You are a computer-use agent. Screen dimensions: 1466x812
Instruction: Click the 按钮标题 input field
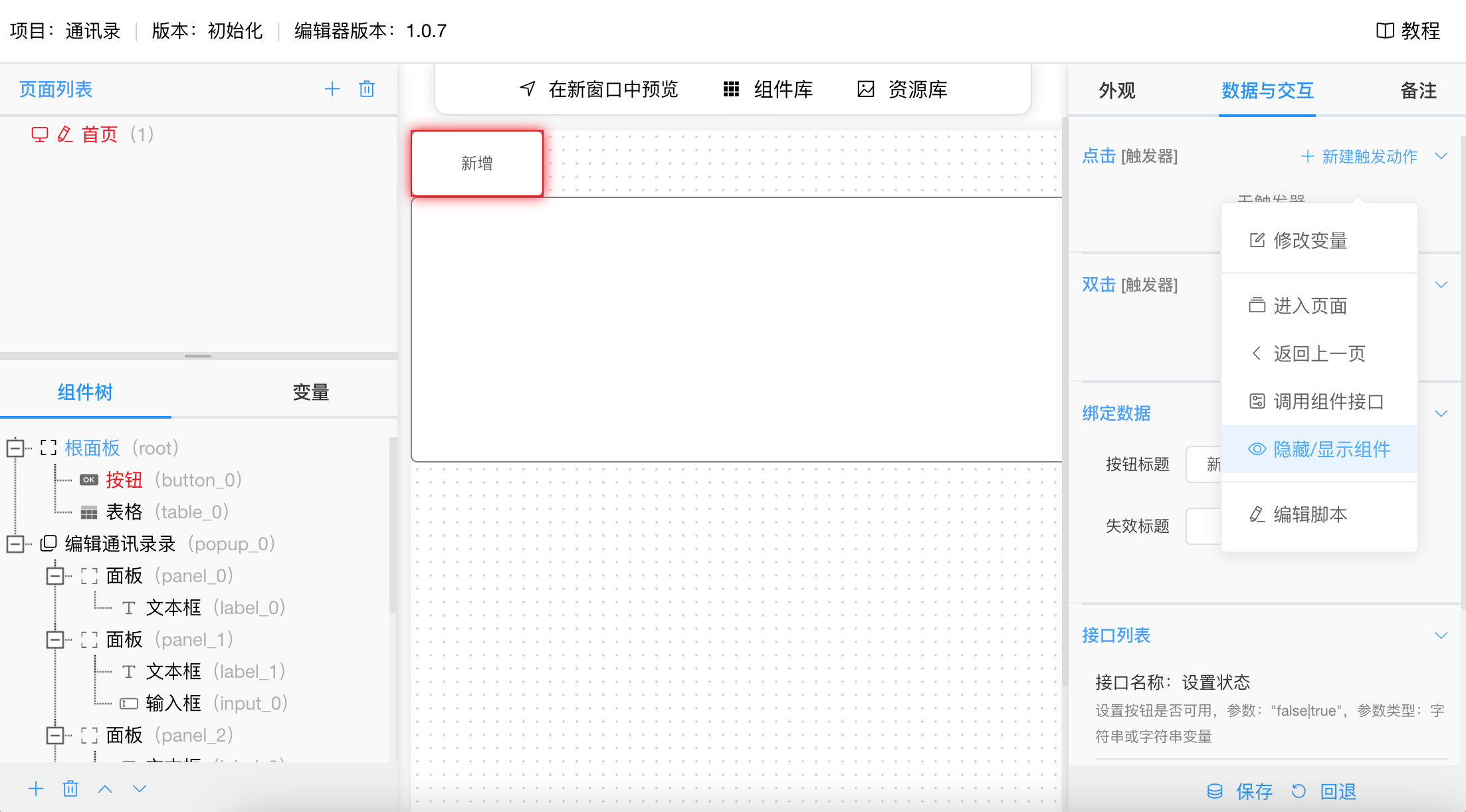(x=1204, y=464)
